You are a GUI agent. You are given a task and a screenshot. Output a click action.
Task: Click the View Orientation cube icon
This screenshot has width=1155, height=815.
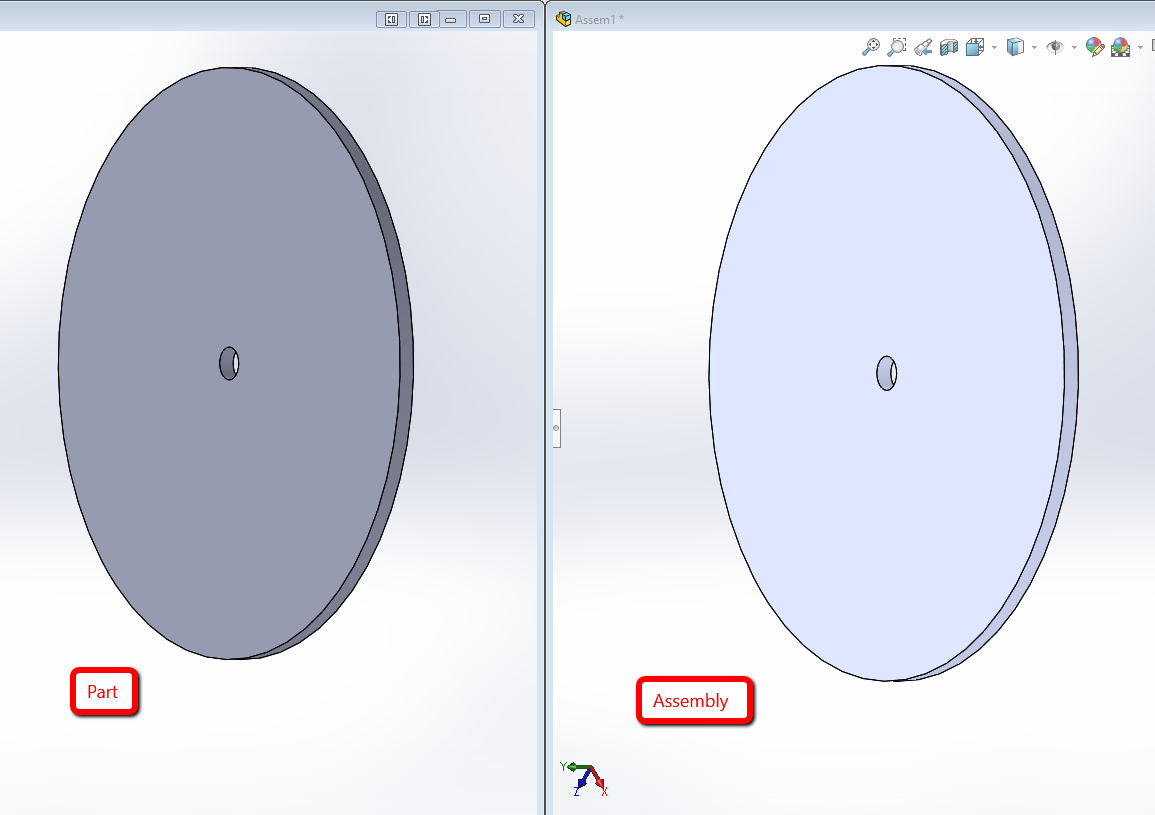975,47
